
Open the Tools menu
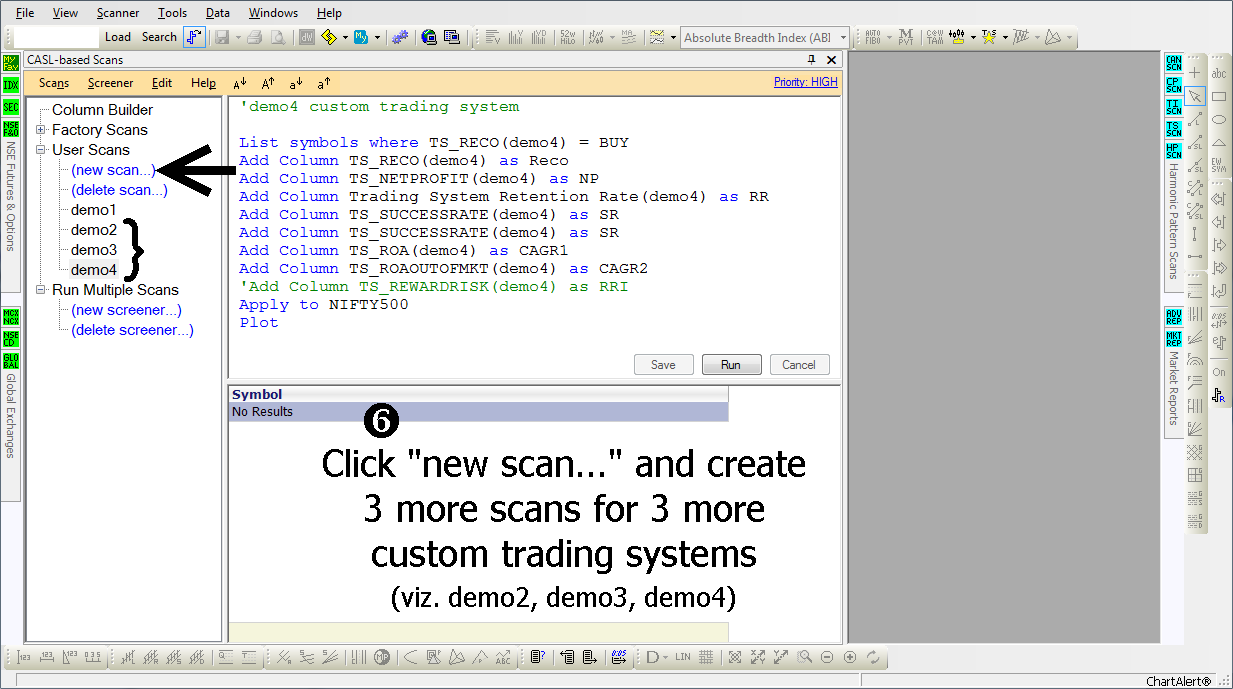(172, 13)
